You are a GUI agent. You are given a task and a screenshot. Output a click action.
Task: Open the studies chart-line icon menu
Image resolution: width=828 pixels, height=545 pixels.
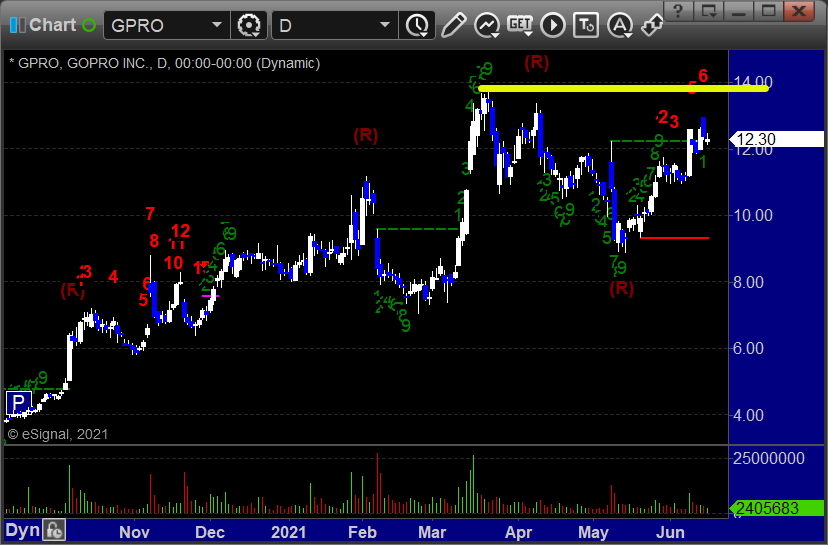tap(486, 25)
